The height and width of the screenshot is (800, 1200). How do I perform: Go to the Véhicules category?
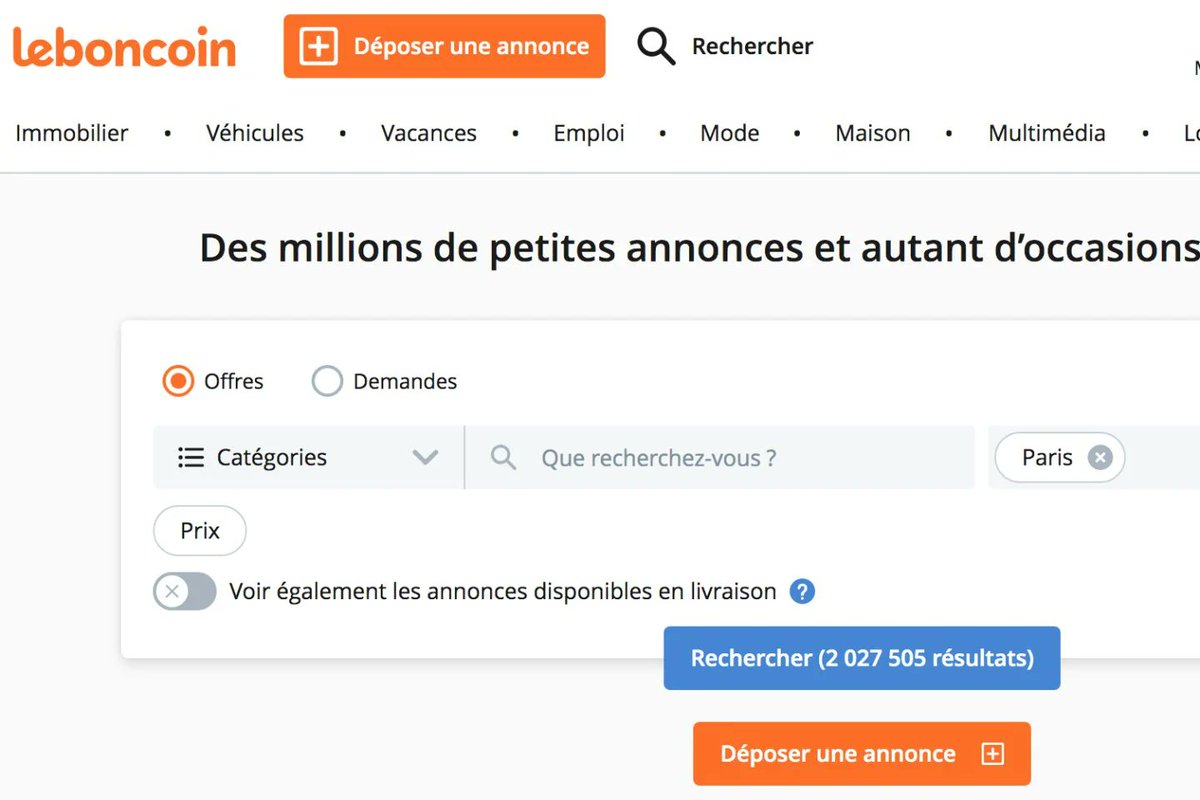click(255, 133)
